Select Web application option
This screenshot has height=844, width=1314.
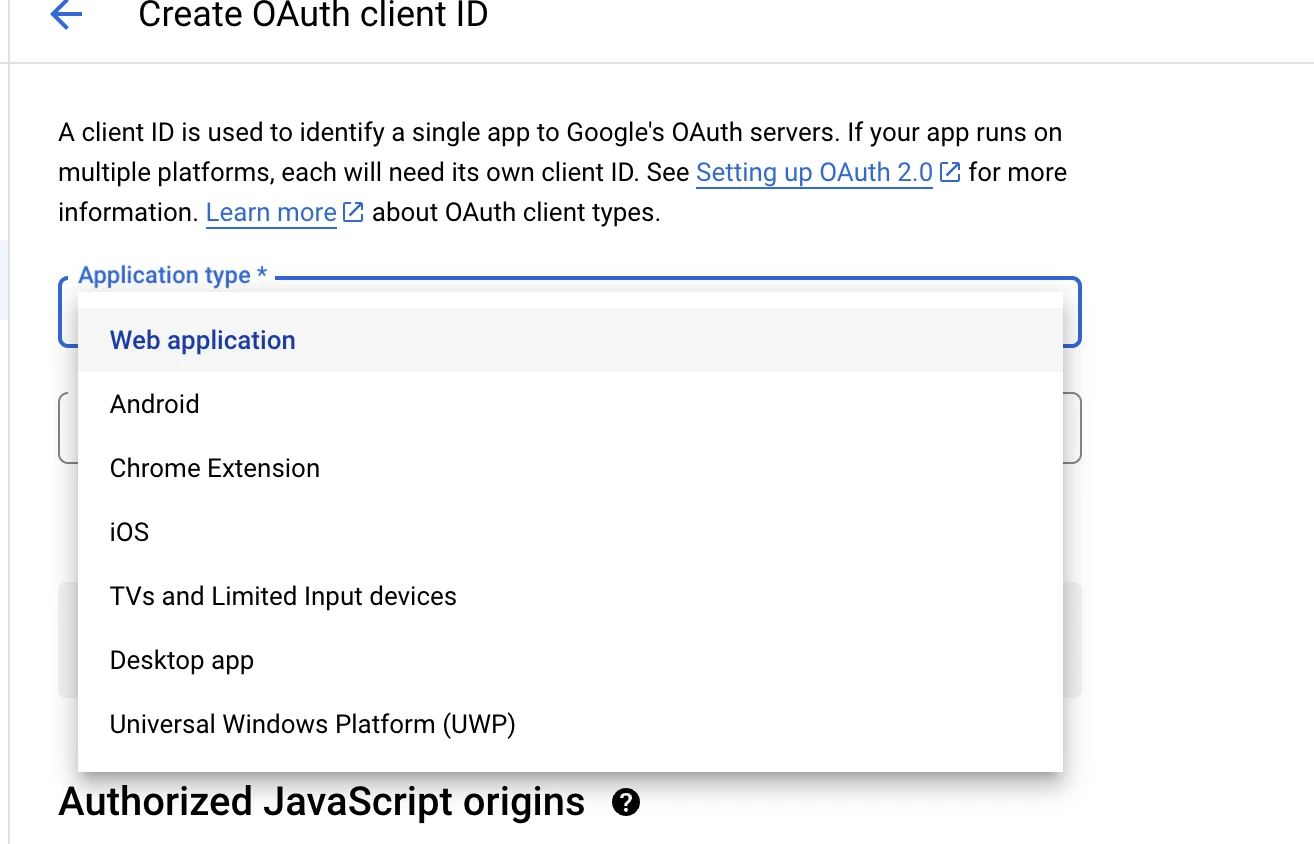point(570,340)
